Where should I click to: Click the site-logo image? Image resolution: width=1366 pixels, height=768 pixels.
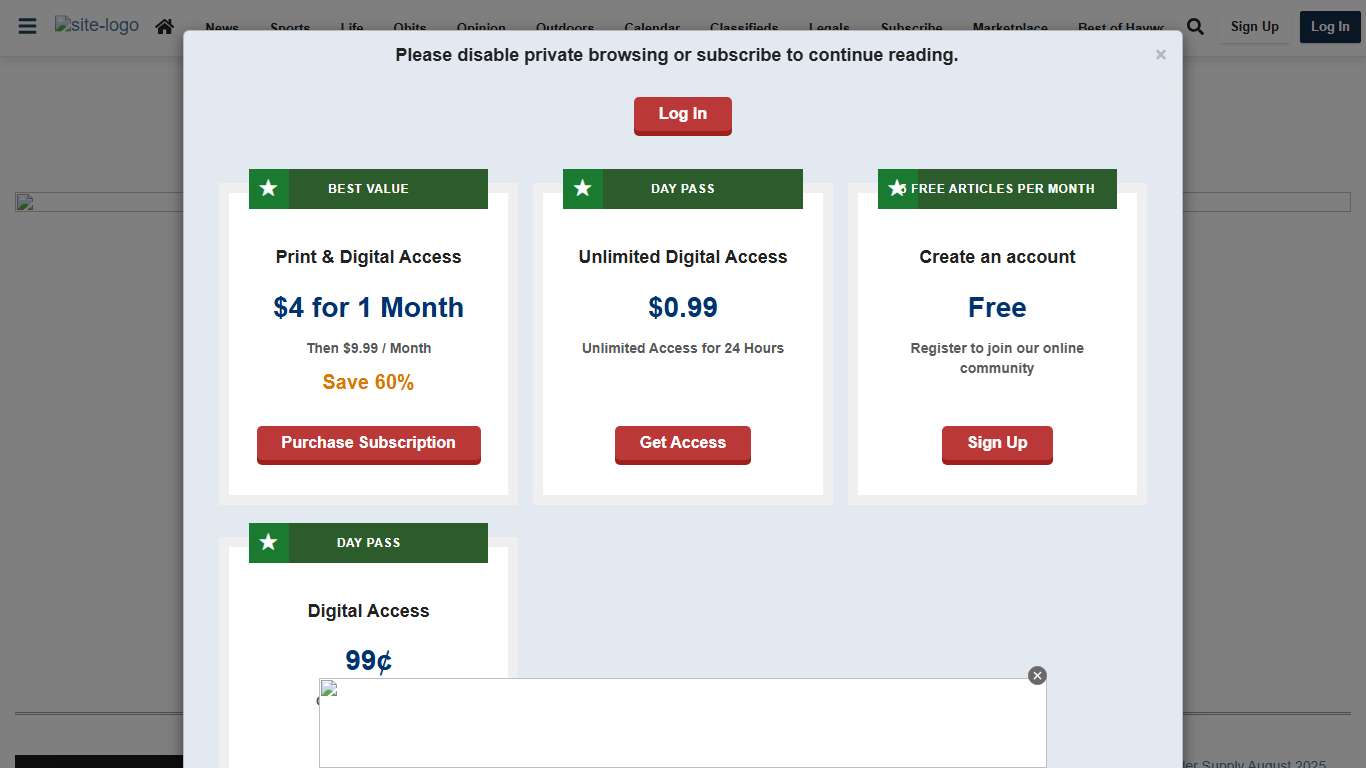click(97, 25)
